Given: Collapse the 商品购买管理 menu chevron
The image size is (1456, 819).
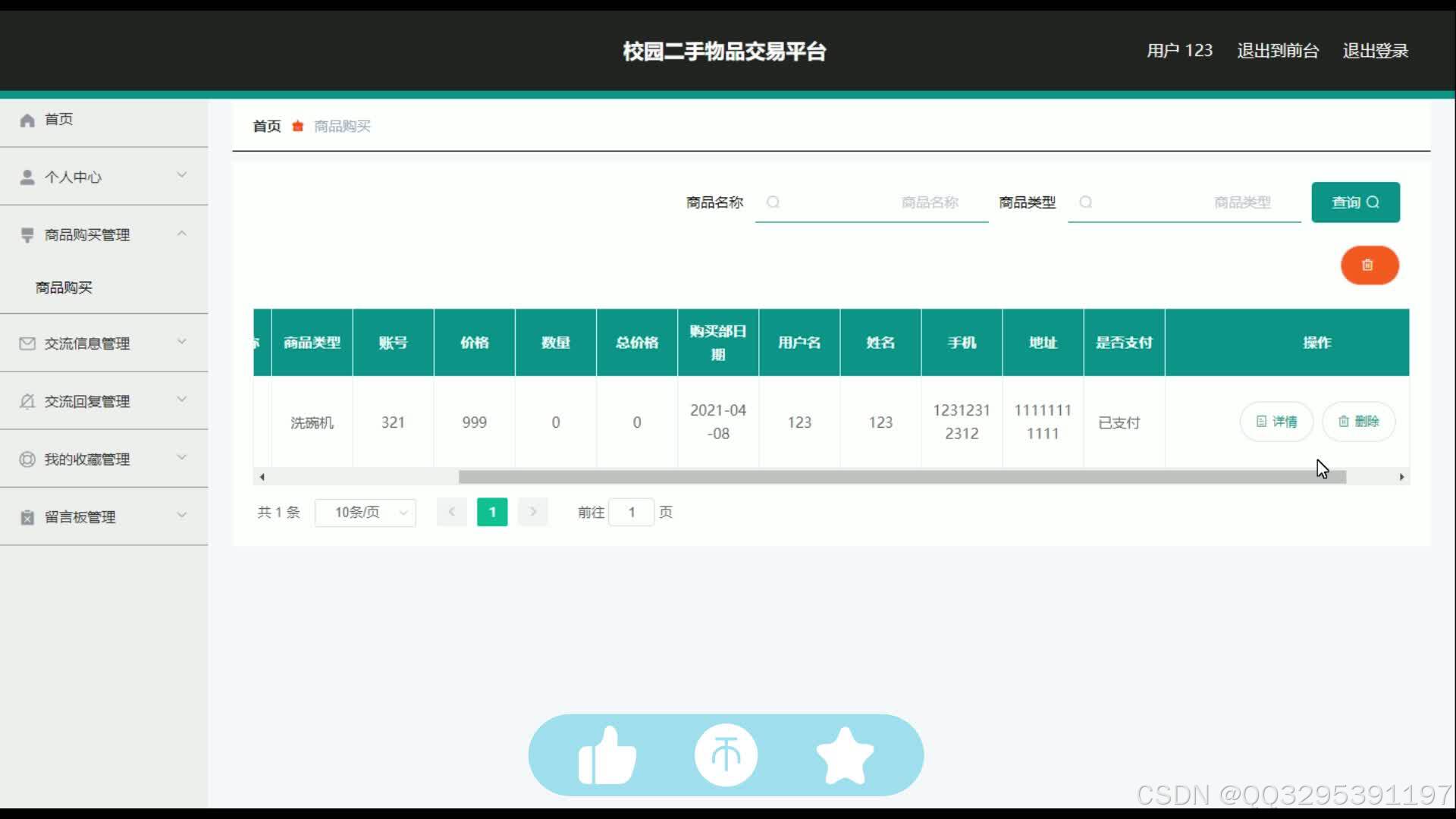Looking at the screenshot, I should (182, 234).
